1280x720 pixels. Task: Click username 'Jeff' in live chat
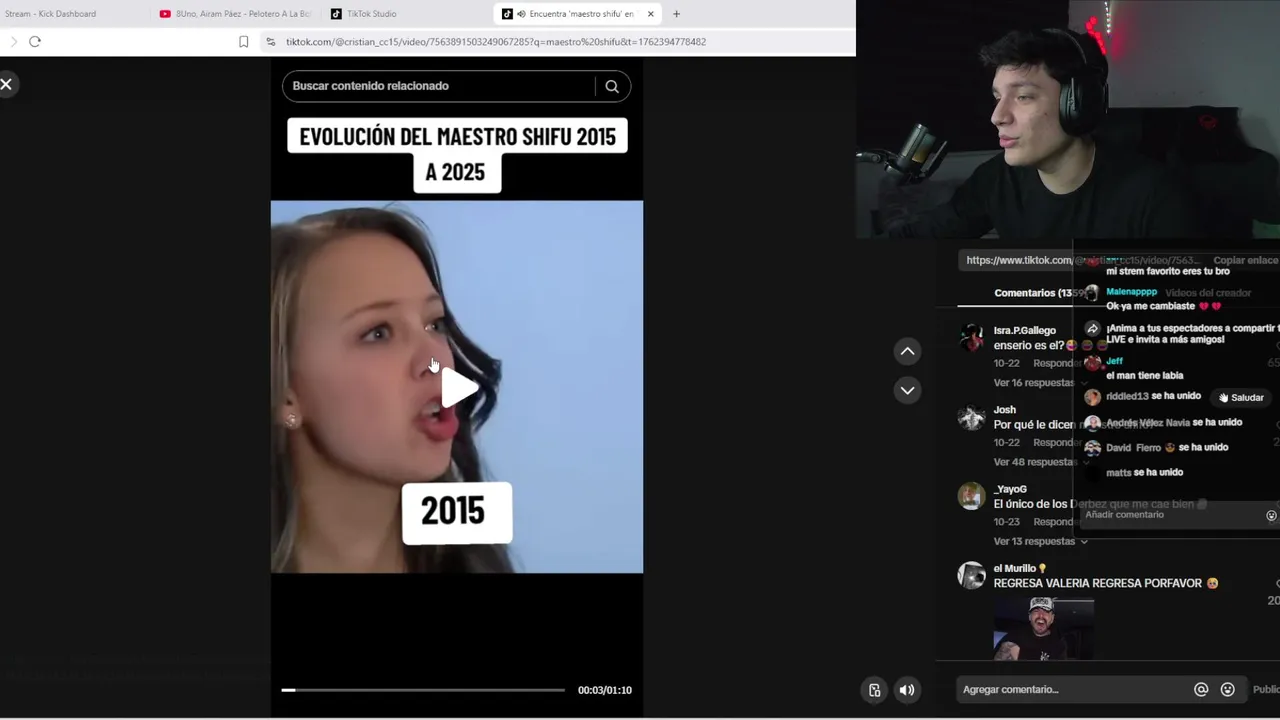point(1114,361)
